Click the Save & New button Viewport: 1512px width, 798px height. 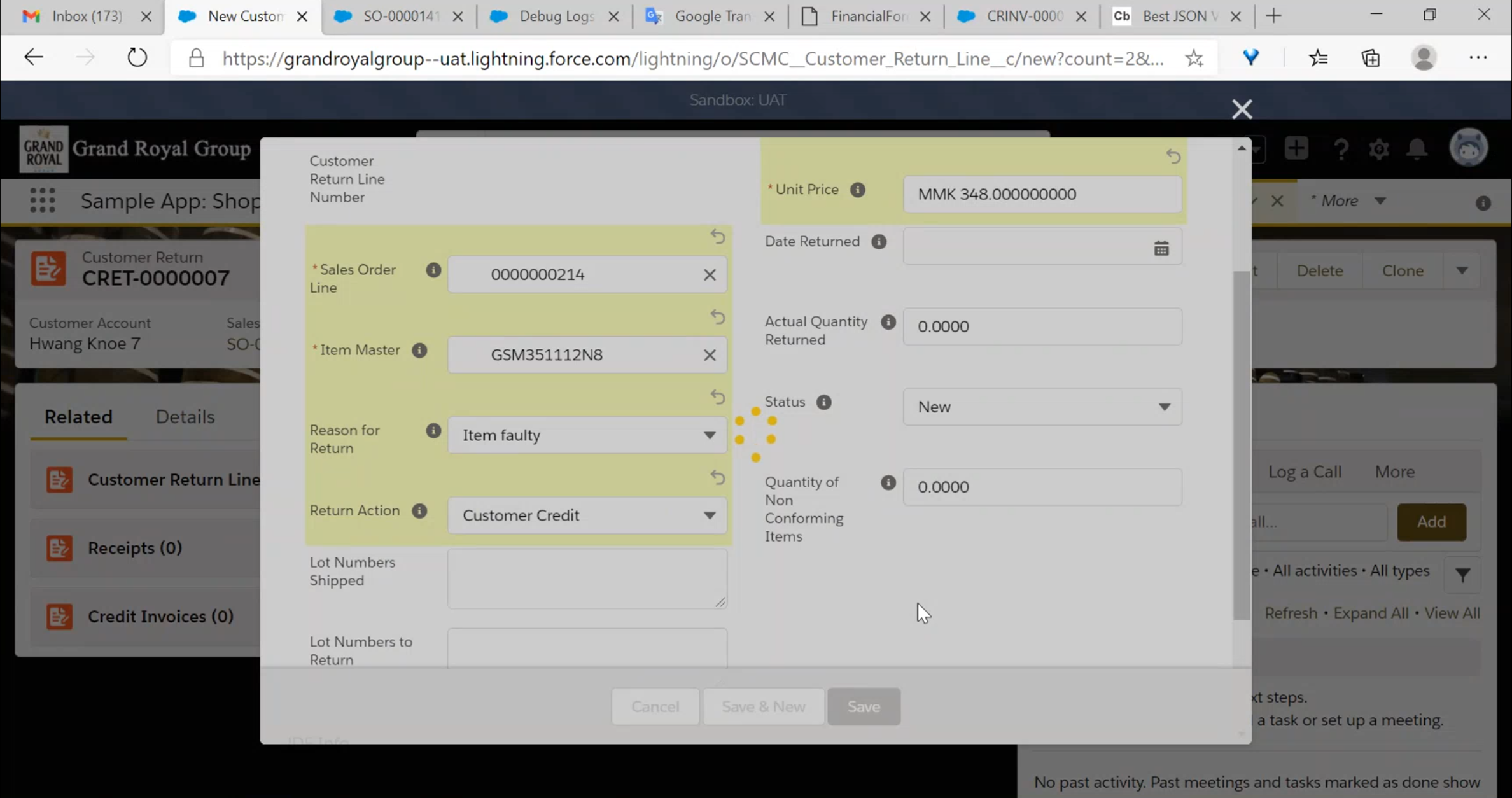pyautogui.click(x=763, y=706)
